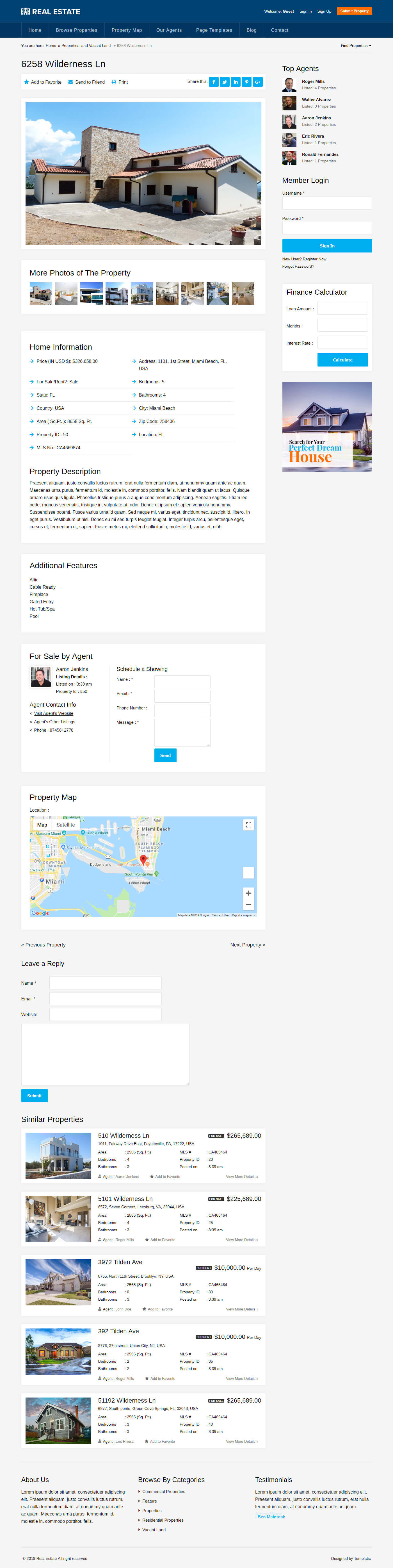Open Agent's Other Listings link

55,722
